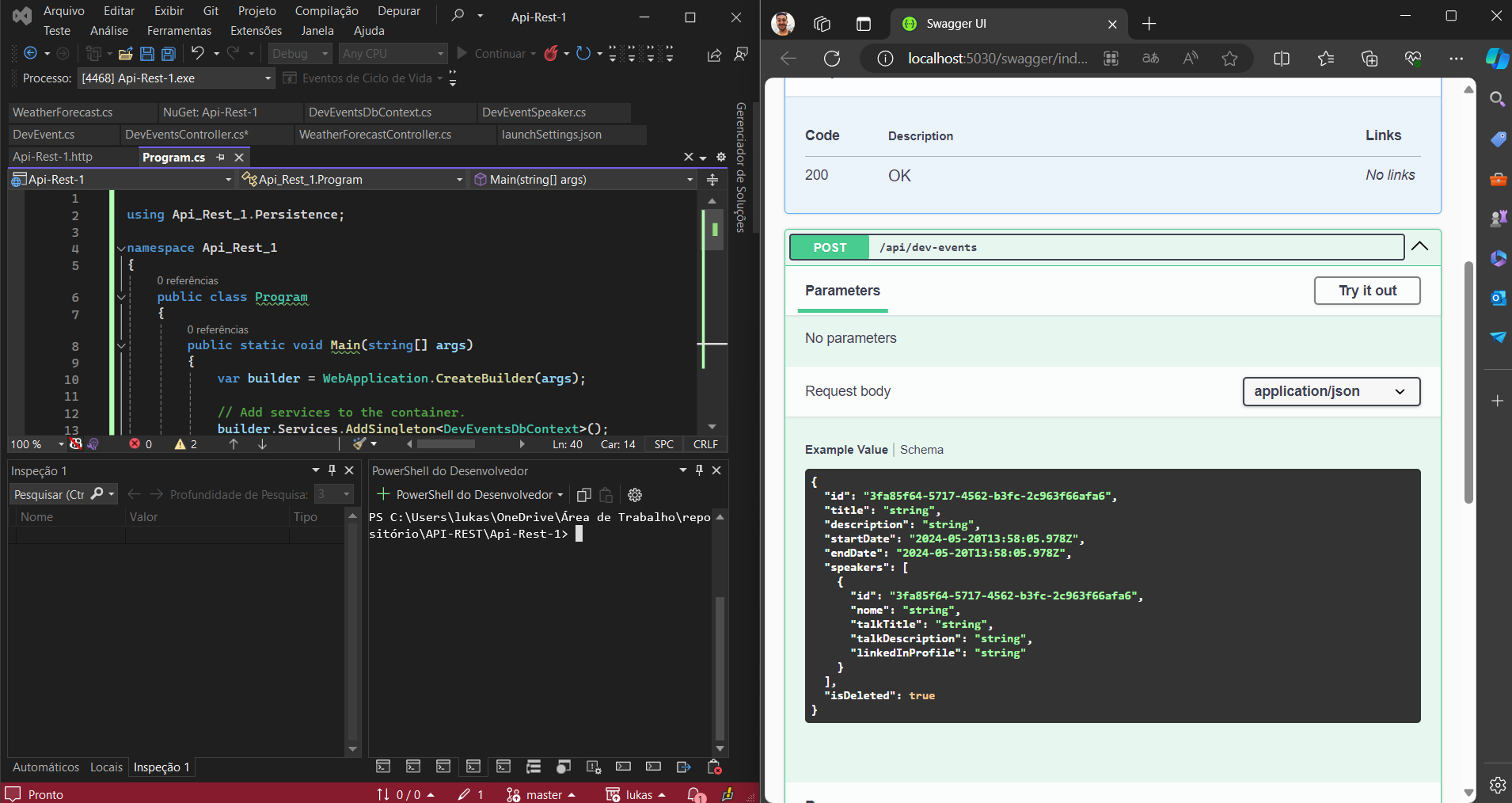Screen dimensions: 1512x803
Task: Switch to DevEventsController.cs* tab
Action: pyautogui.click(x=187, y=135)
